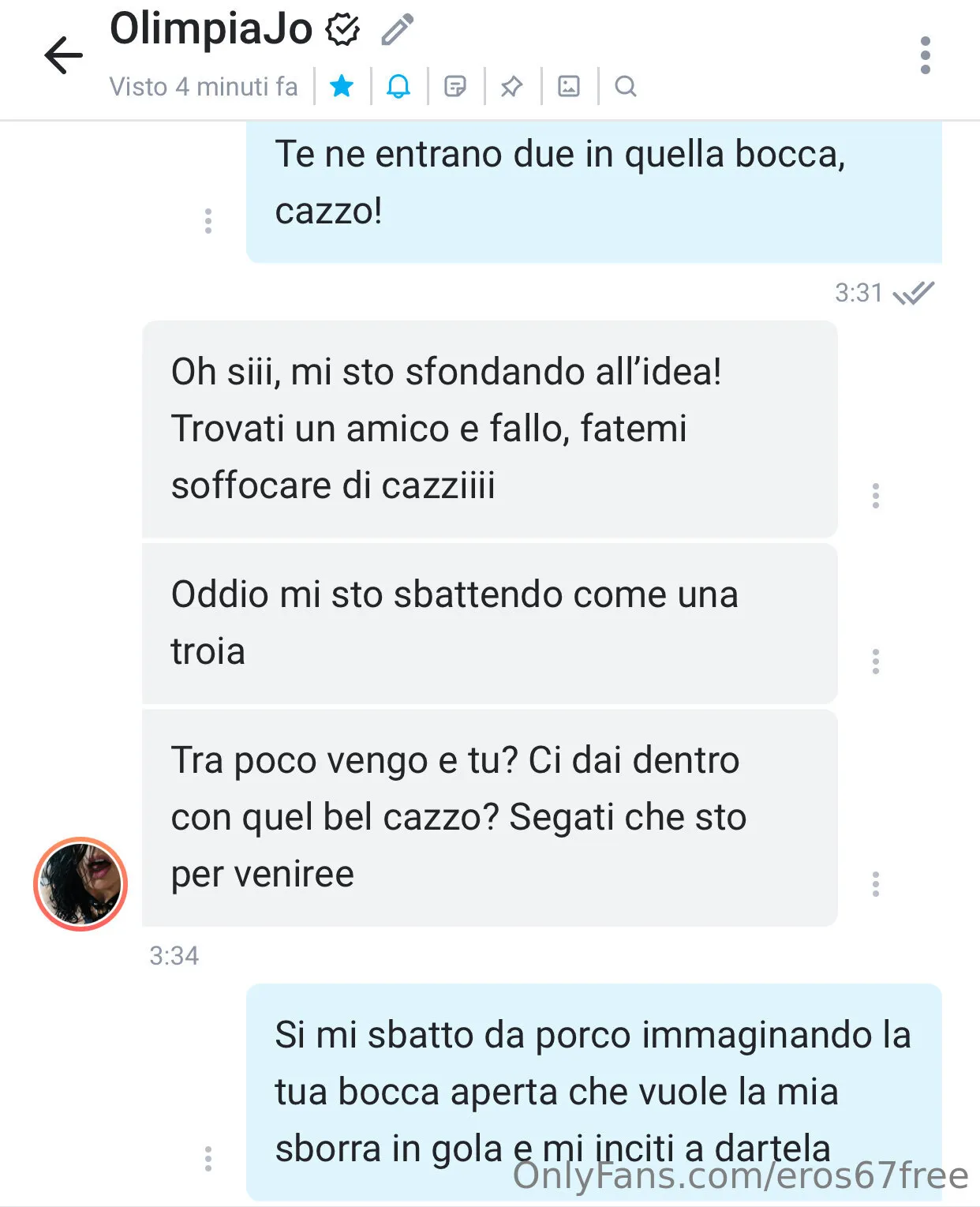The height and width of the screenshot is (1207, 980).
Task: Open the OlimpiaJo profile name
Action: coord(211,28)
